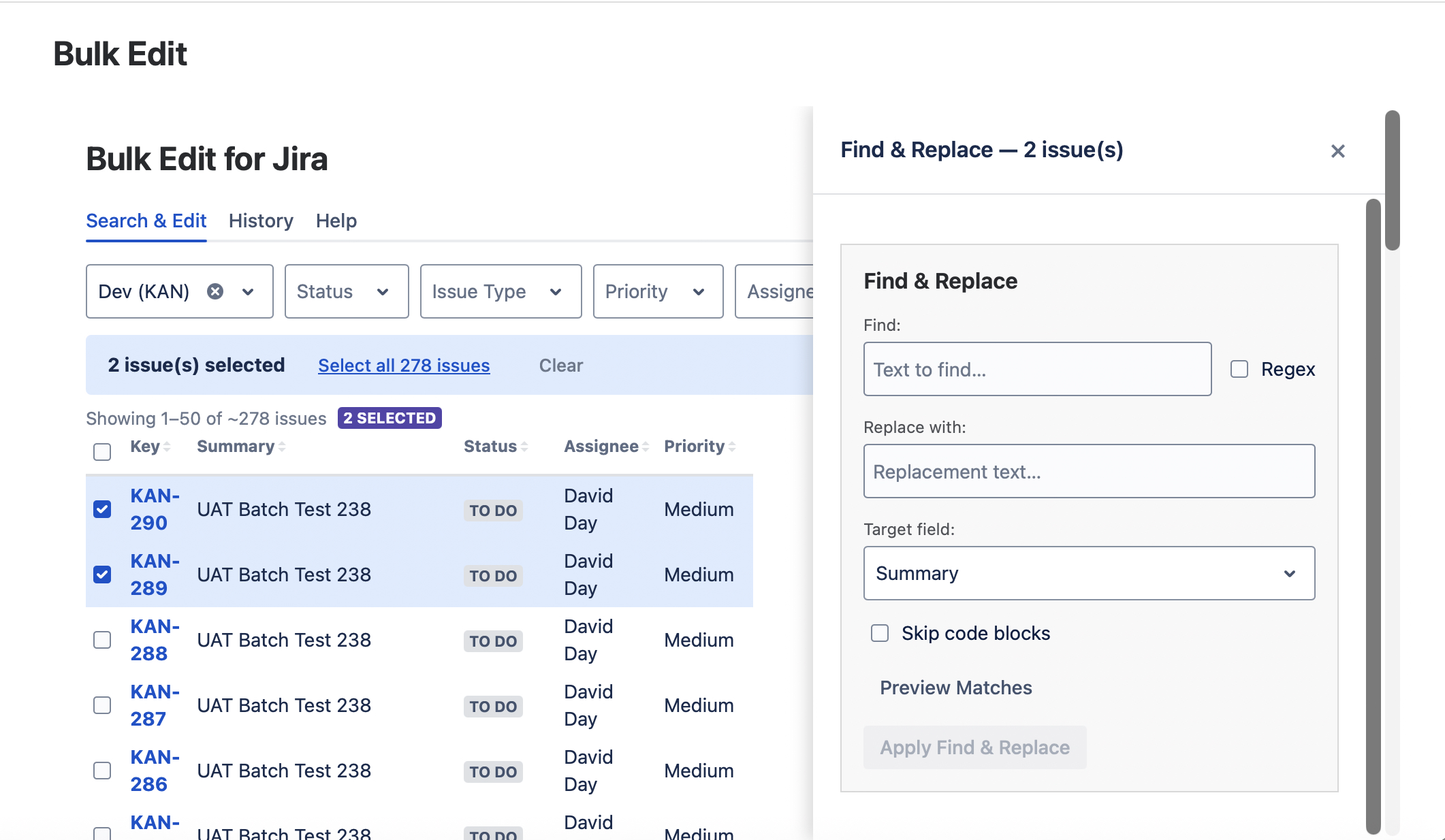The height and width of the screenshot is (840, 1445).
Task: Enable the Regex checkbox
Action: [1239, 369]
